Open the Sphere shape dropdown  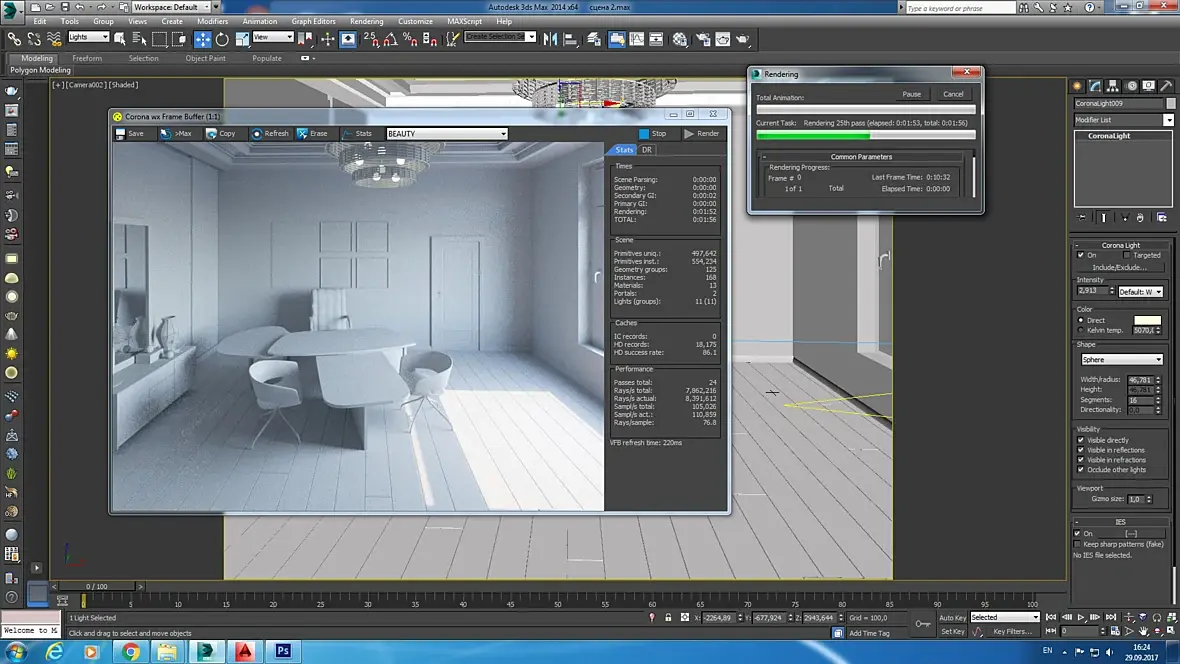(1121, 359)
